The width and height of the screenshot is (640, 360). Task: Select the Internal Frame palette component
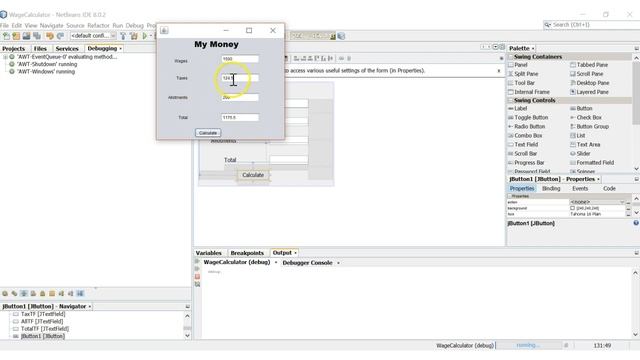point(529,92)
